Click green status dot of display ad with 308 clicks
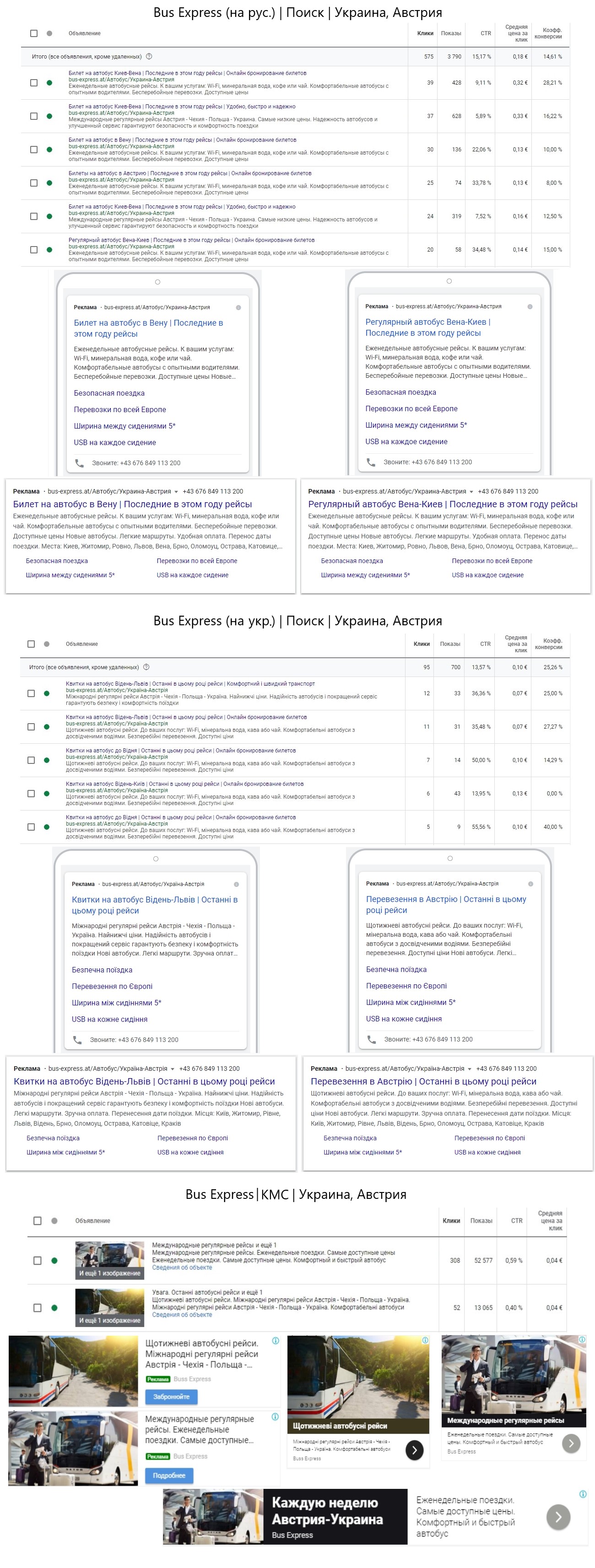The width and height of the screenshot is (595, 1568). tap(54, 1261)
